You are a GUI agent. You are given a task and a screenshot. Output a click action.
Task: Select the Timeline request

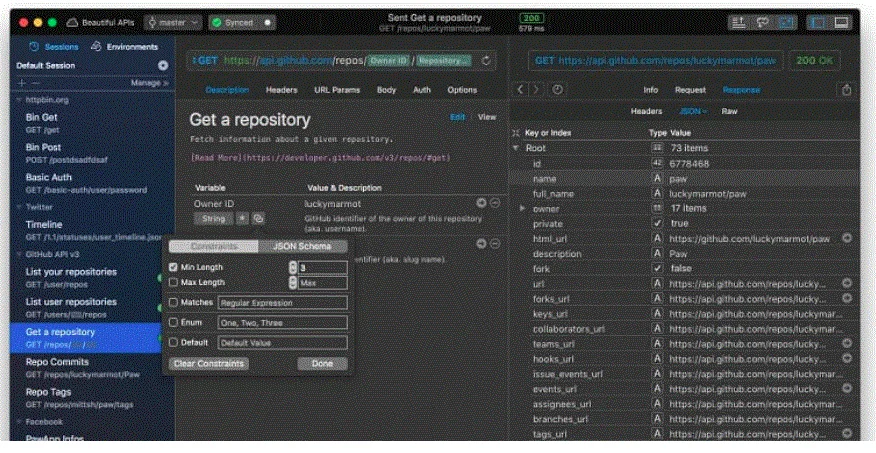point(92,230)
